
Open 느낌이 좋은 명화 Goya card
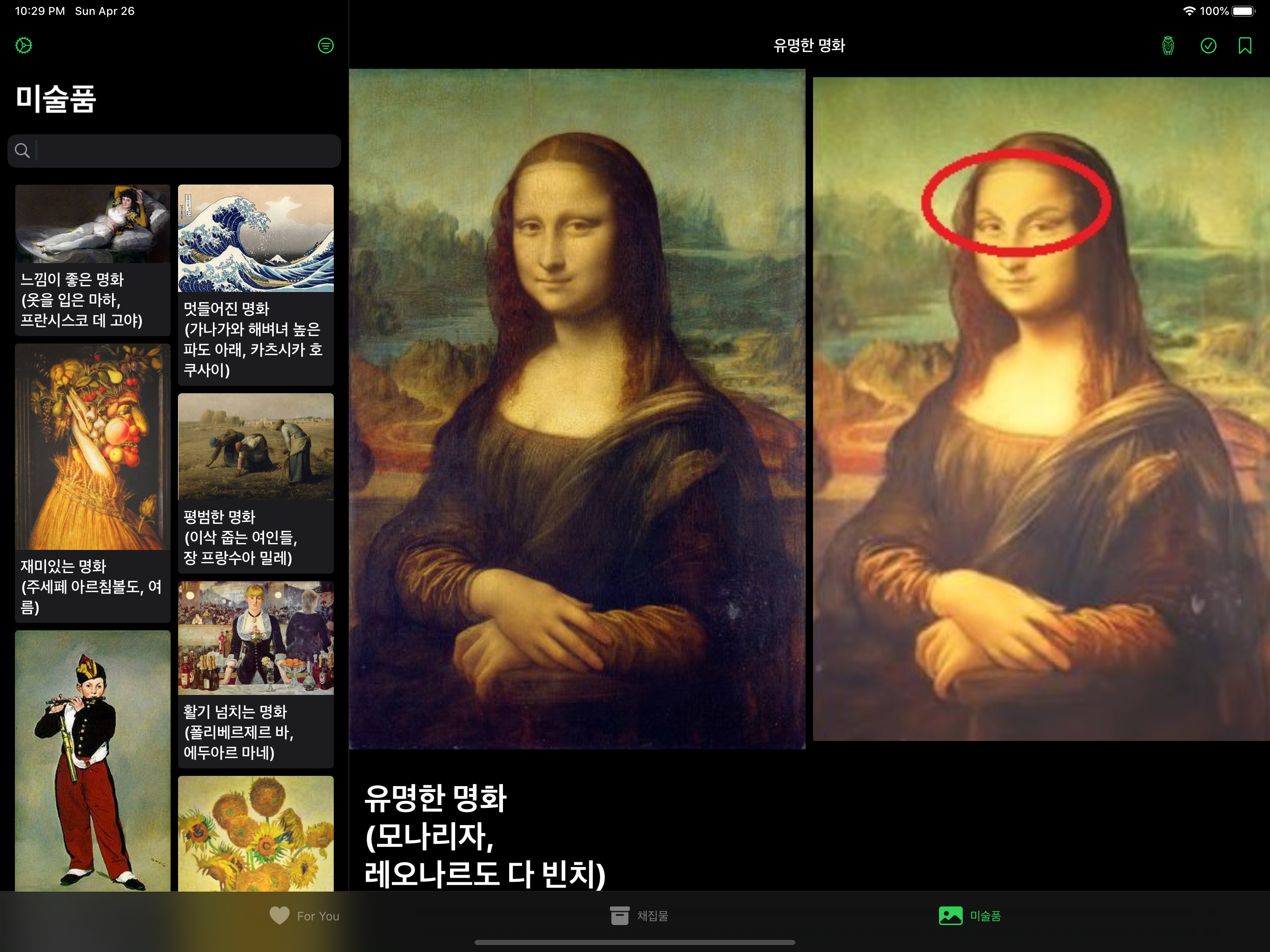click(93, 259)
